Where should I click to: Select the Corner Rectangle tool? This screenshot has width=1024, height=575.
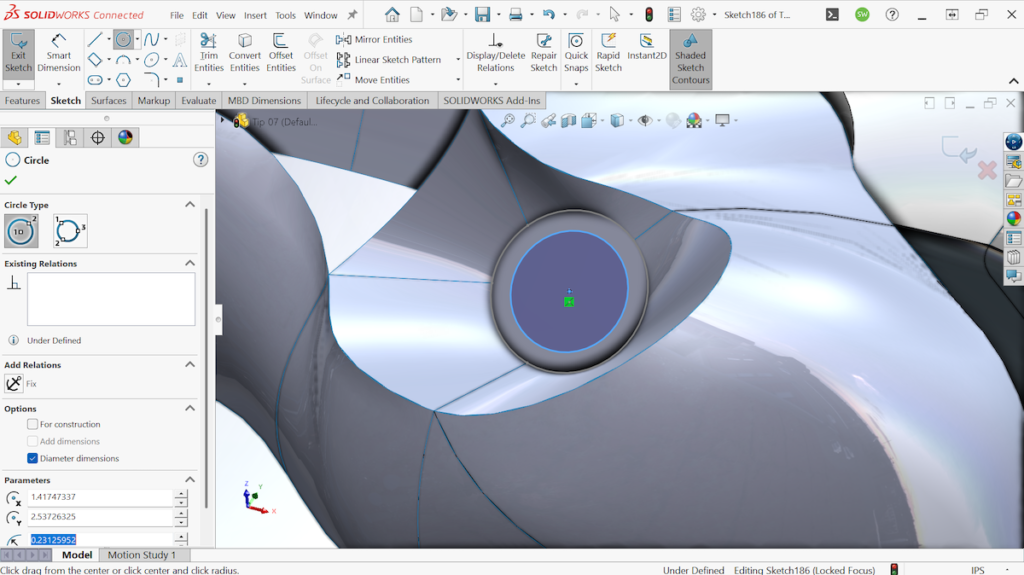[95, 60]
